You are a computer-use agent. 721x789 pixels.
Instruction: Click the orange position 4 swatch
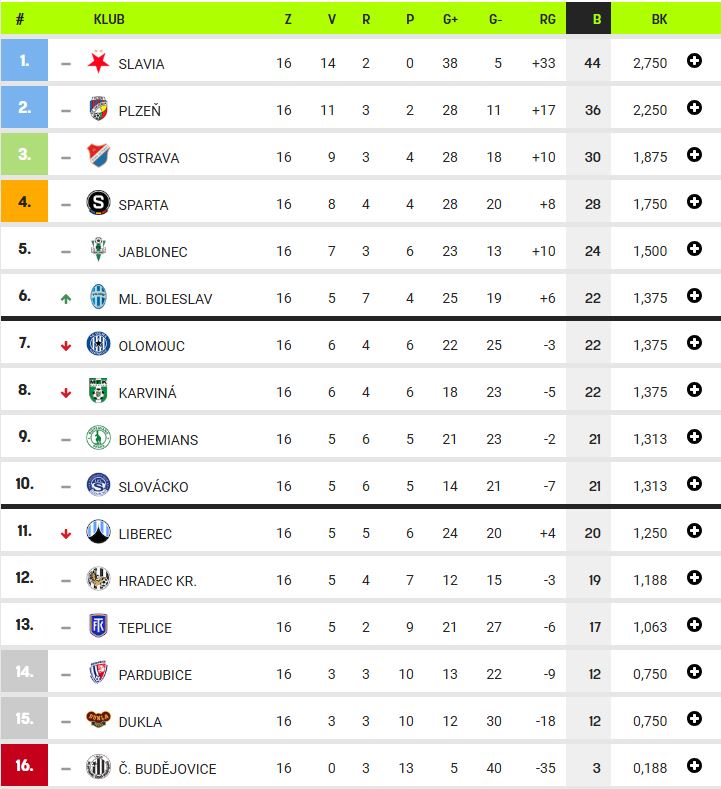click(24, 201)
